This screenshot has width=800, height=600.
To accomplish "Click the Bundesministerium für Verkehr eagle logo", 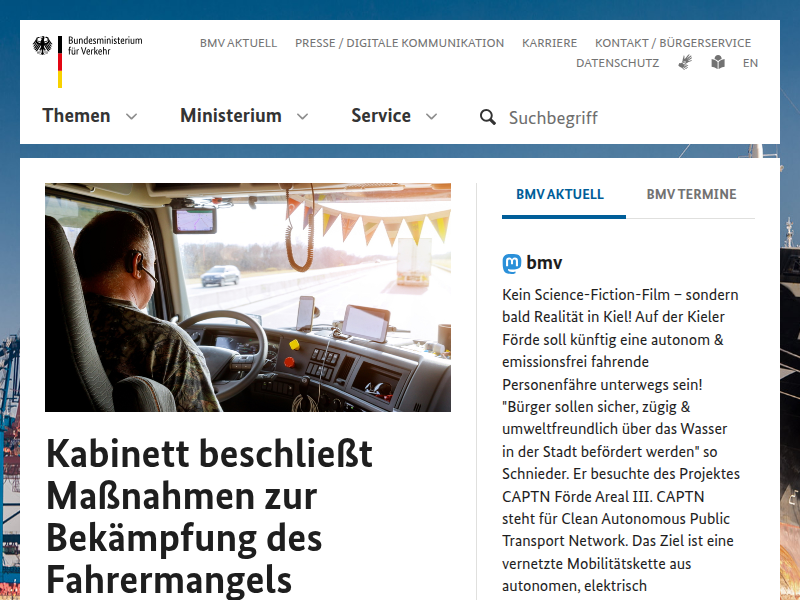I will [88, 61].
